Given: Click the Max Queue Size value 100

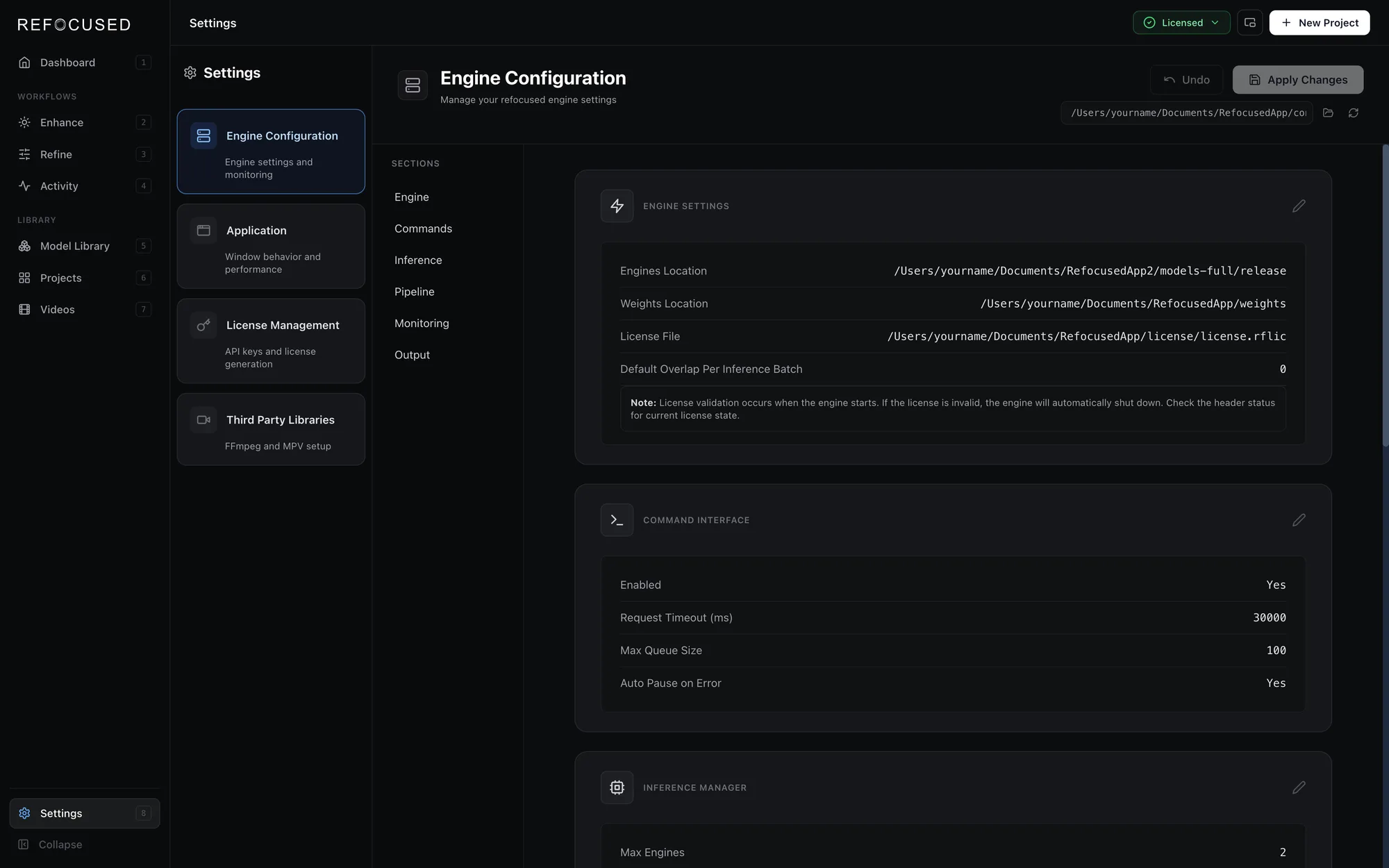Looking at the screenshot, I should [x=1276, y=650].
